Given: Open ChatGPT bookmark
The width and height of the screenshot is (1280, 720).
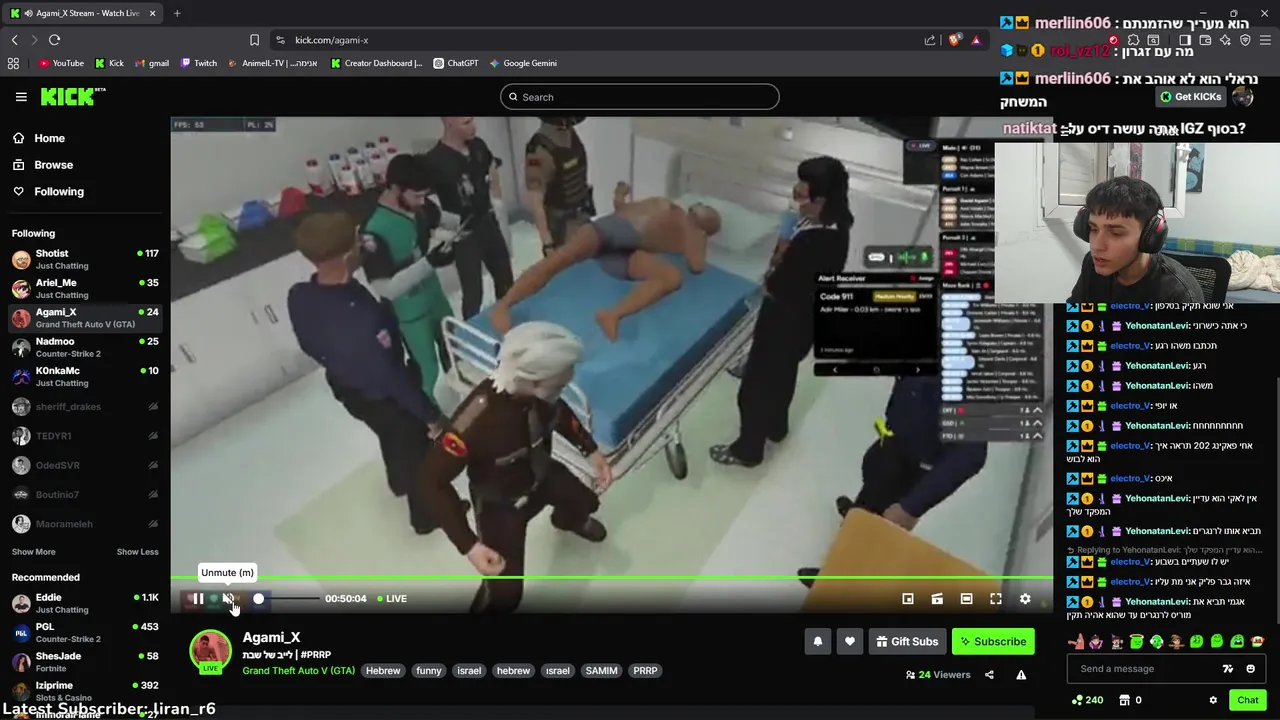Looking at the screenshot, I should coord(456,63).
